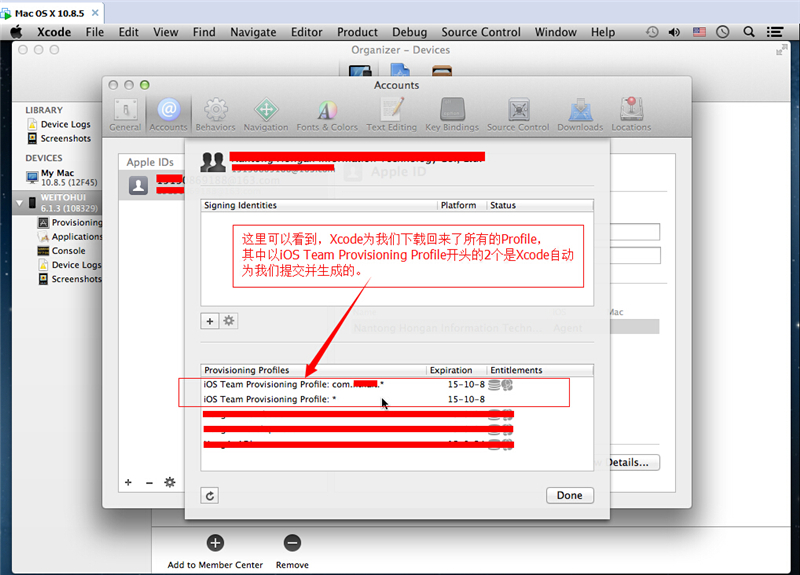Open the Apple menu
Image resolution: width=800 pixels, height=575 pixels.
coord(16,32)
